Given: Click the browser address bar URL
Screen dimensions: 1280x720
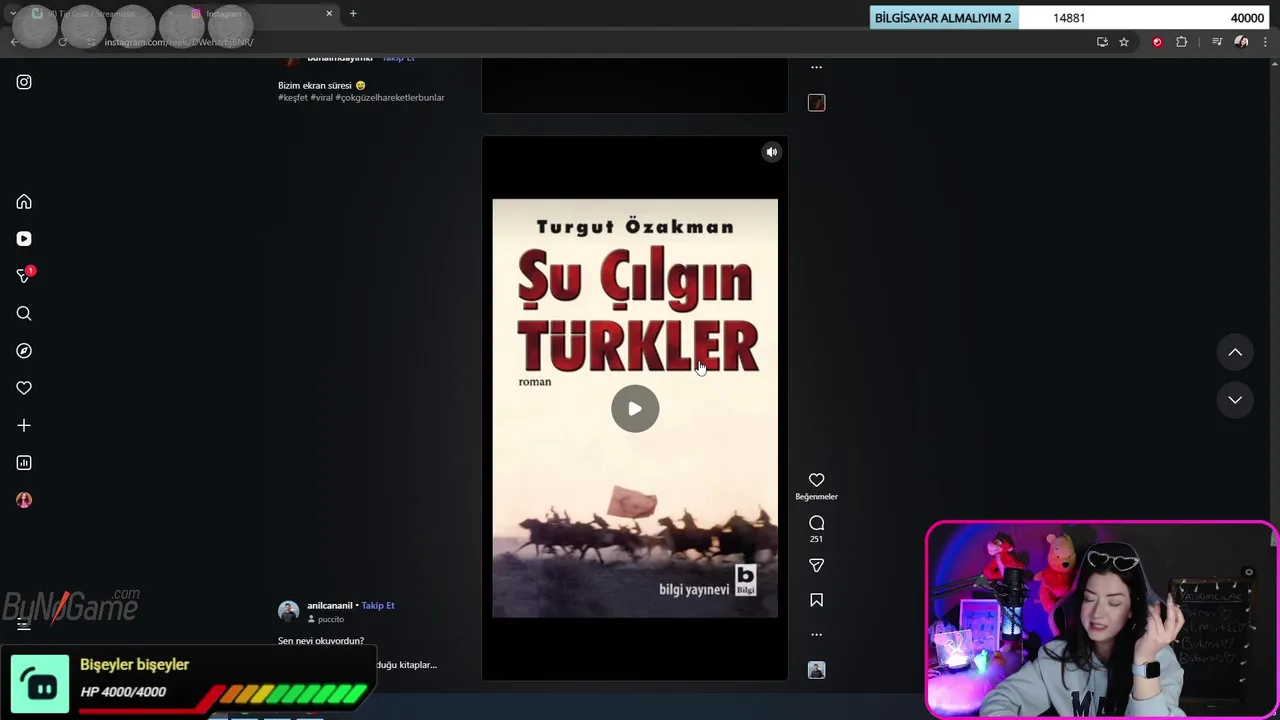Looking at the screenshot, I should point(179,42).
